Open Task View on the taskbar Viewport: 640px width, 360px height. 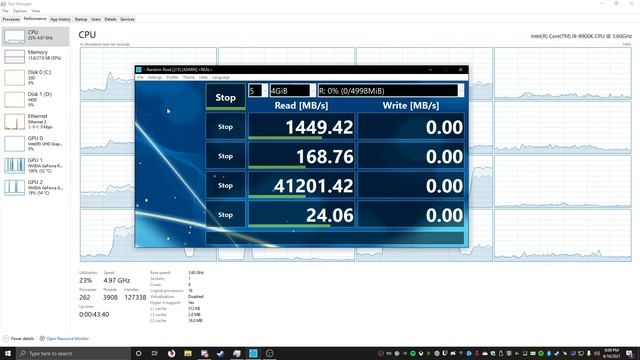coord(155,353)
